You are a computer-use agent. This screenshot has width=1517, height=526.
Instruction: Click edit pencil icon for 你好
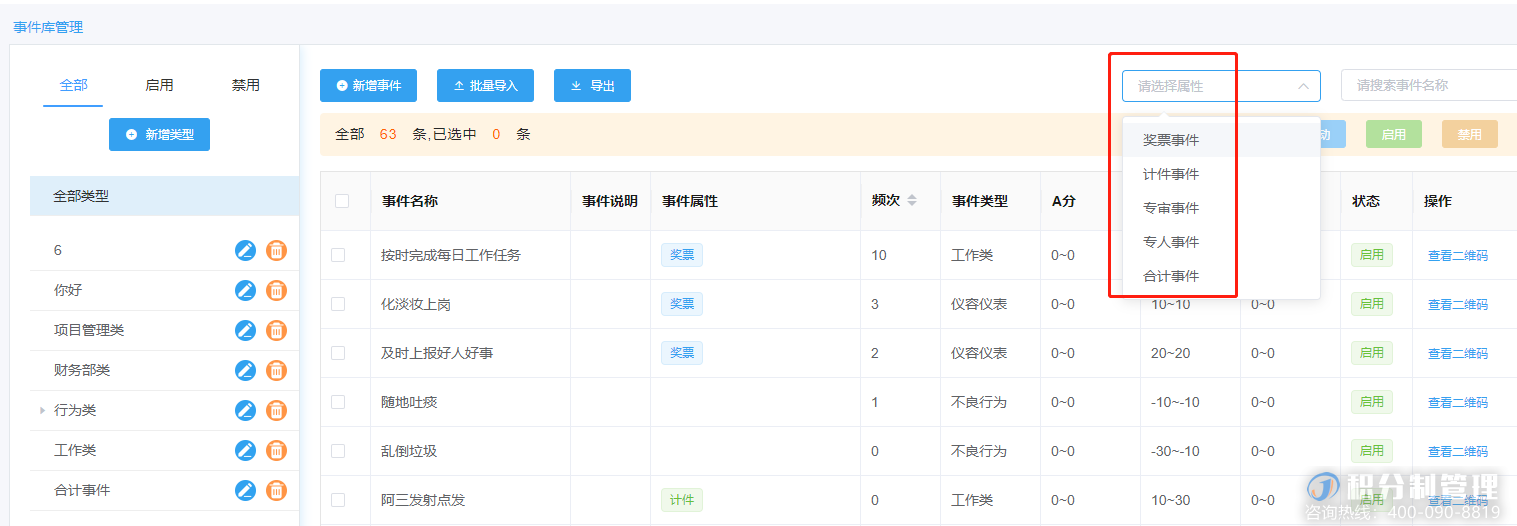coord(245,290)
